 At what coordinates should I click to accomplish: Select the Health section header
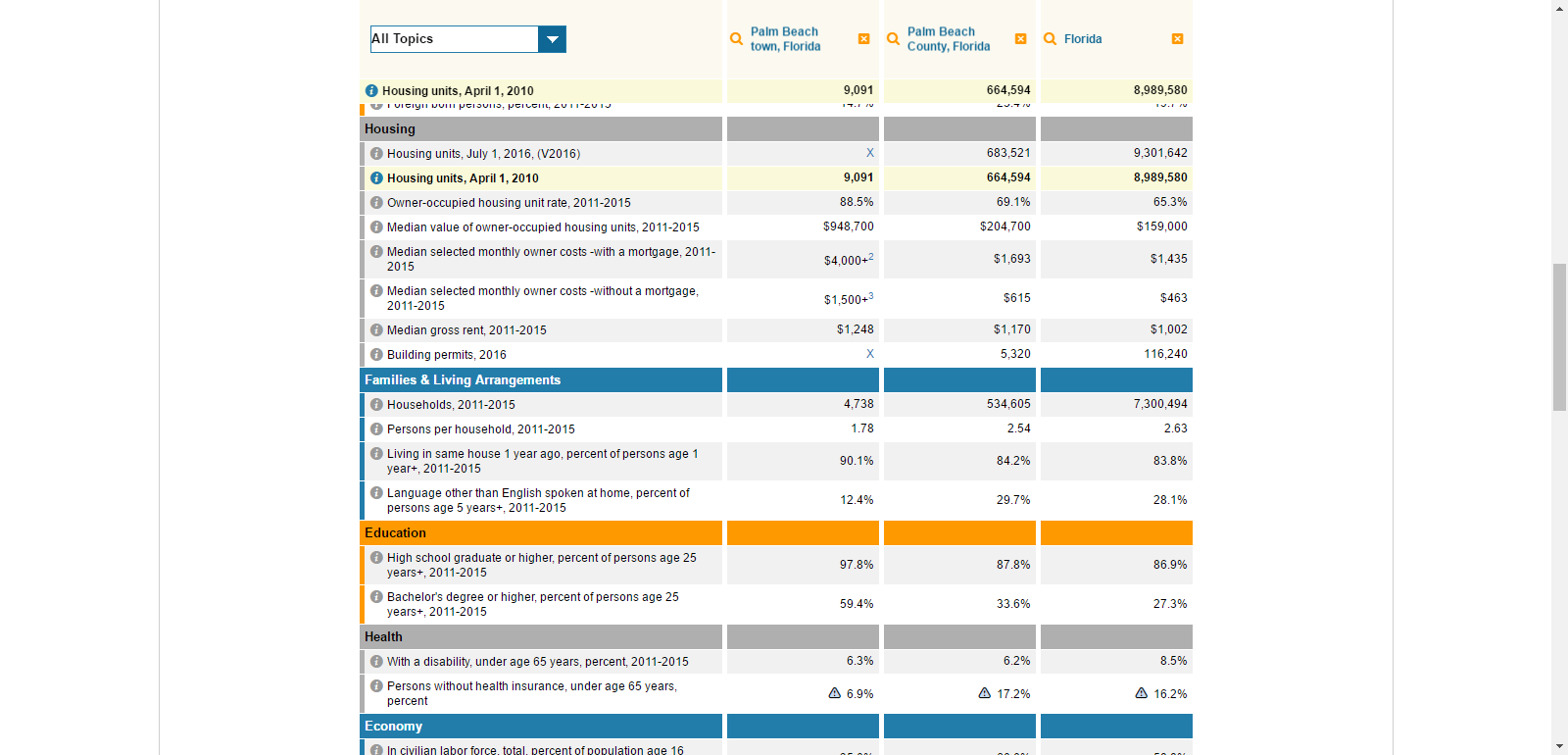coord(541,636)
